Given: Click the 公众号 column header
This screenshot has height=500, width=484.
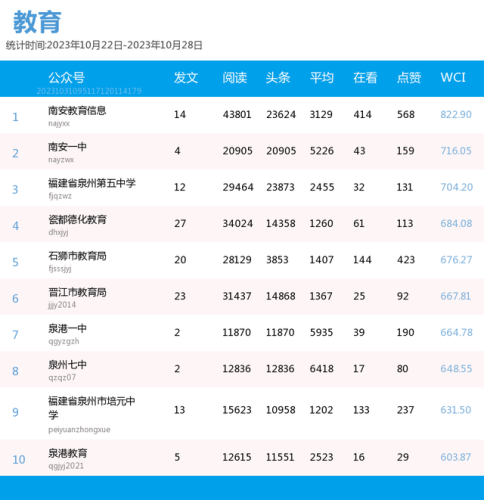Looking at the screenshot, I should (66, 78).
